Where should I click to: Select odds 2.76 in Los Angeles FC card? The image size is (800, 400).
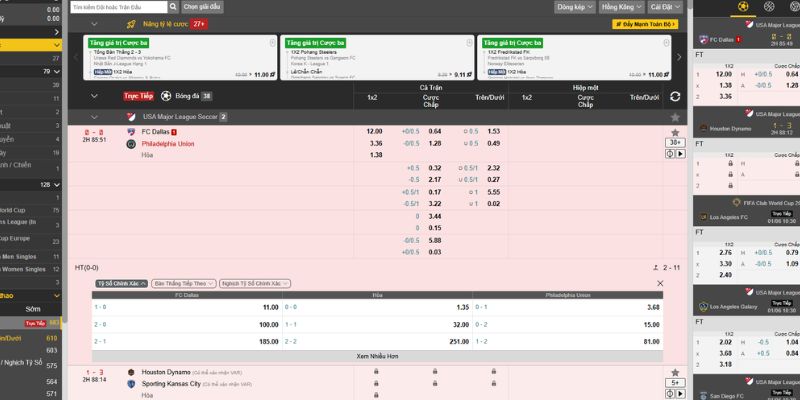tap(725, 253)
